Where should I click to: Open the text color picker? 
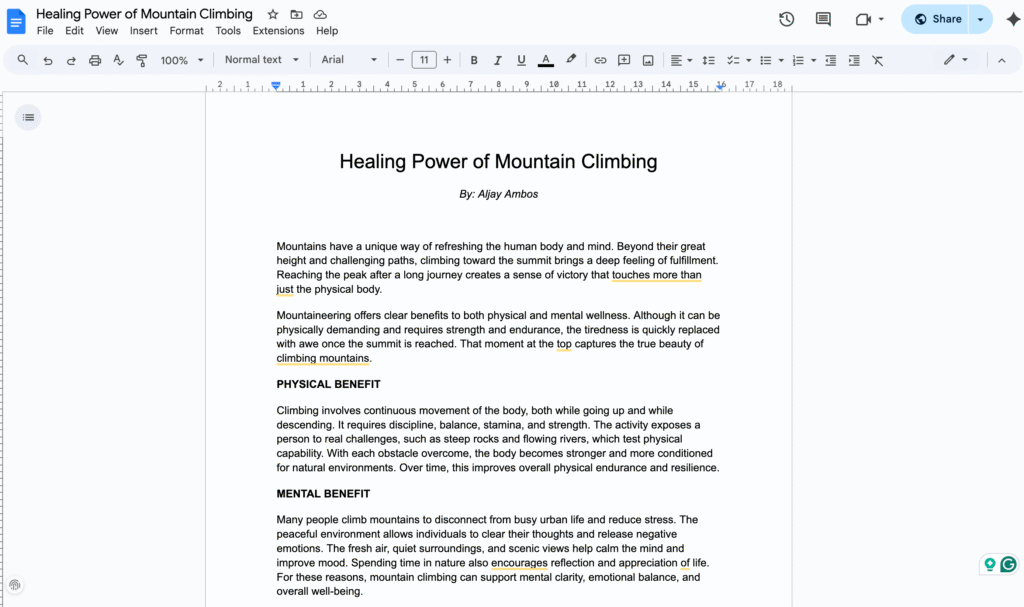point(546,60)
